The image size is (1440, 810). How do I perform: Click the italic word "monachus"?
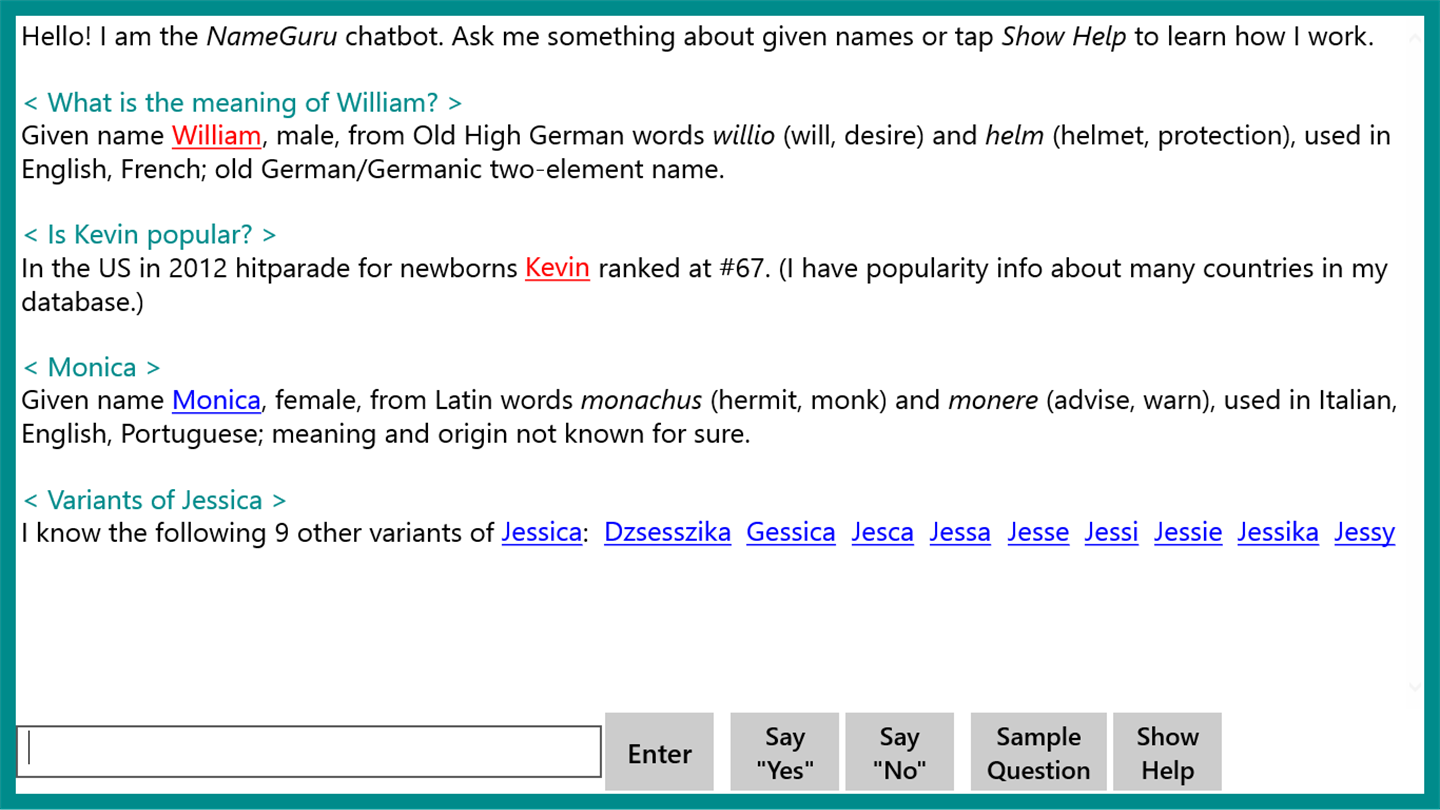coord(641,401)
